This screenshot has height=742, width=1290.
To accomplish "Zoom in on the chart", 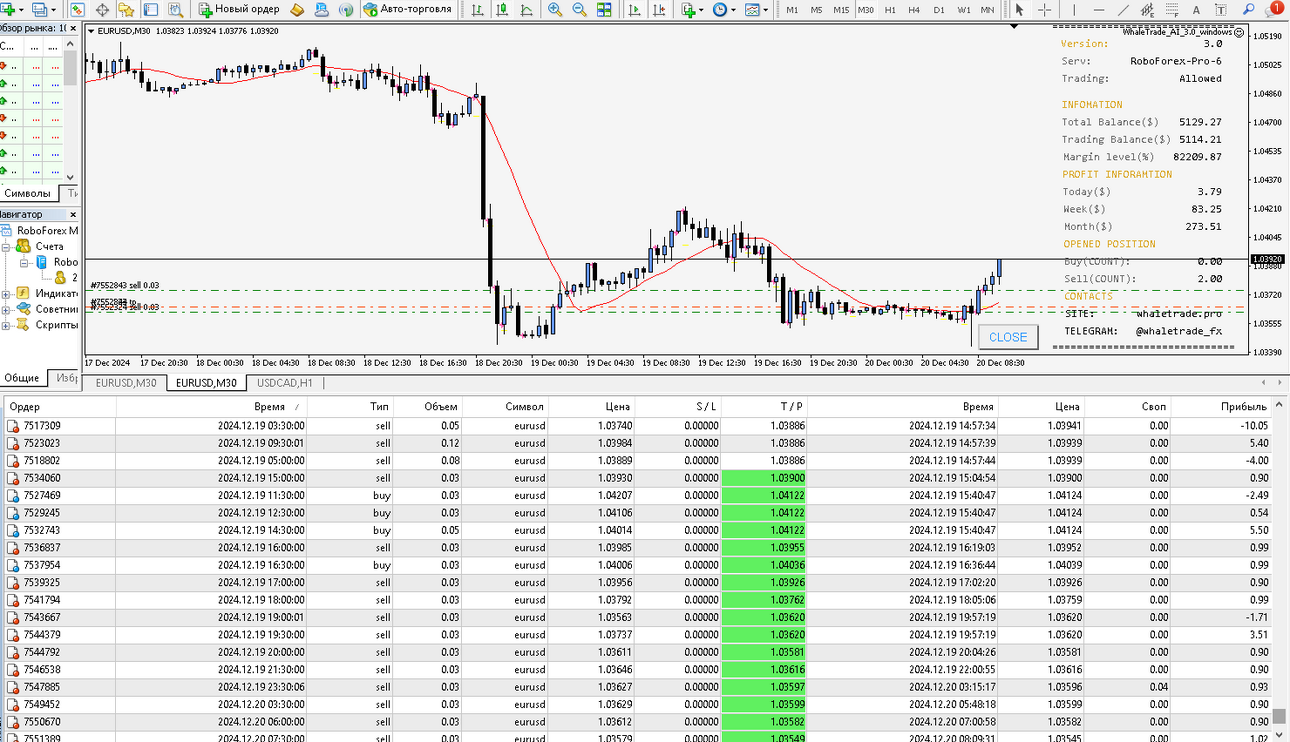I will pyautogui.click(x=554, y=10).
